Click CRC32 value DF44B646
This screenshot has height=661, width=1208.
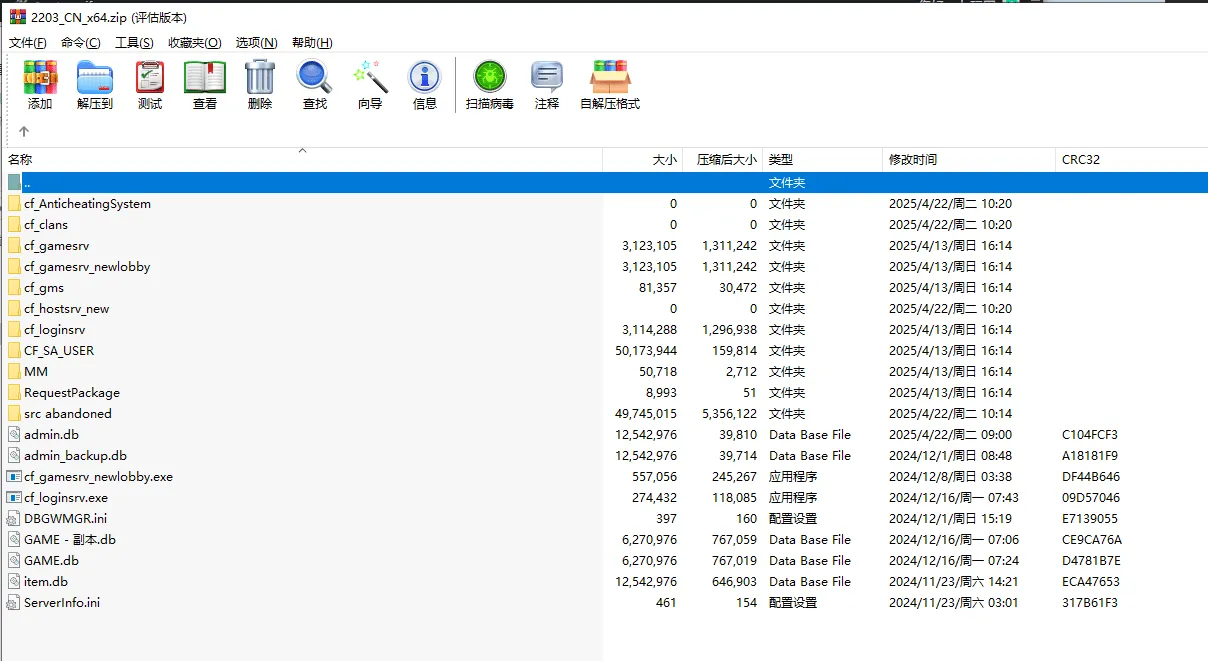[x=1091, y=476]
